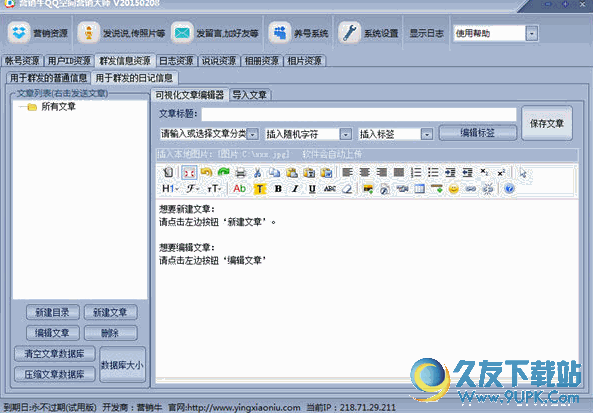Switch to 说说资源 tab
Viewport: 593px width, 413px height.
point(219,61)
